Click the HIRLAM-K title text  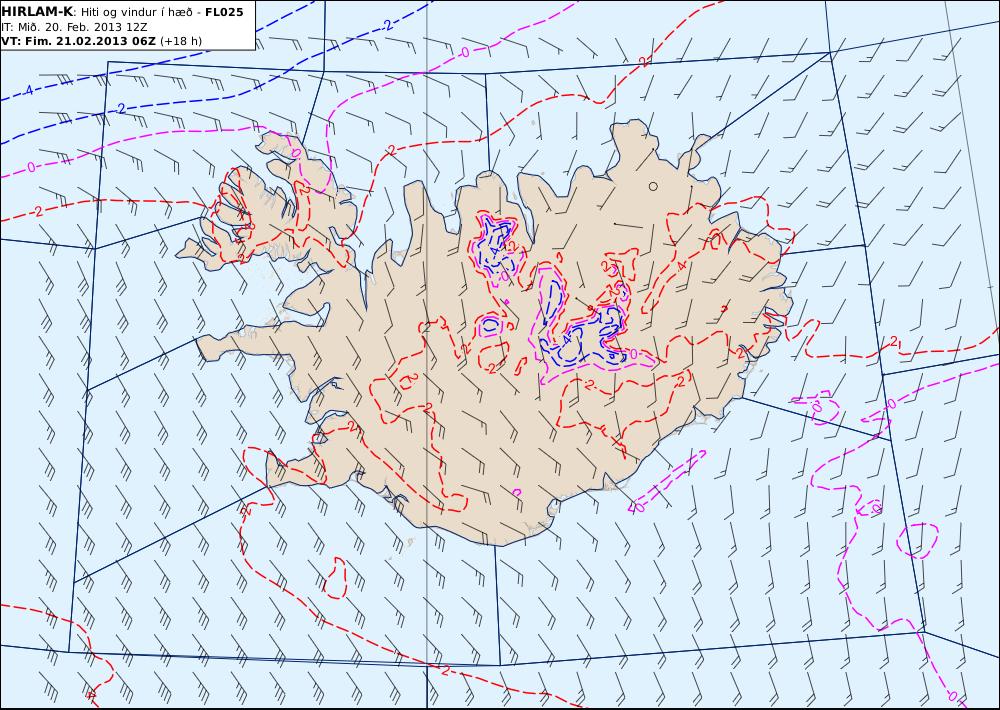tap(37, 11)
